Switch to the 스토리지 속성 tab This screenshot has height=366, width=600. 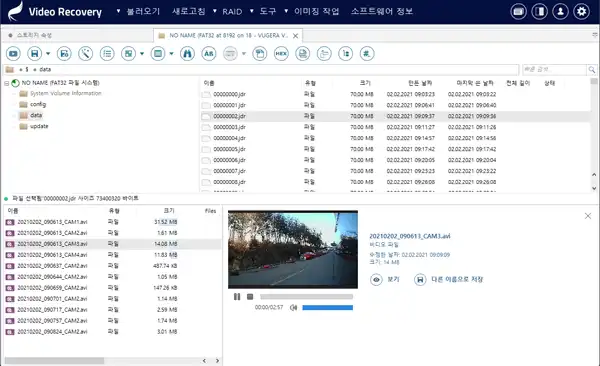(x=34, y=35)
